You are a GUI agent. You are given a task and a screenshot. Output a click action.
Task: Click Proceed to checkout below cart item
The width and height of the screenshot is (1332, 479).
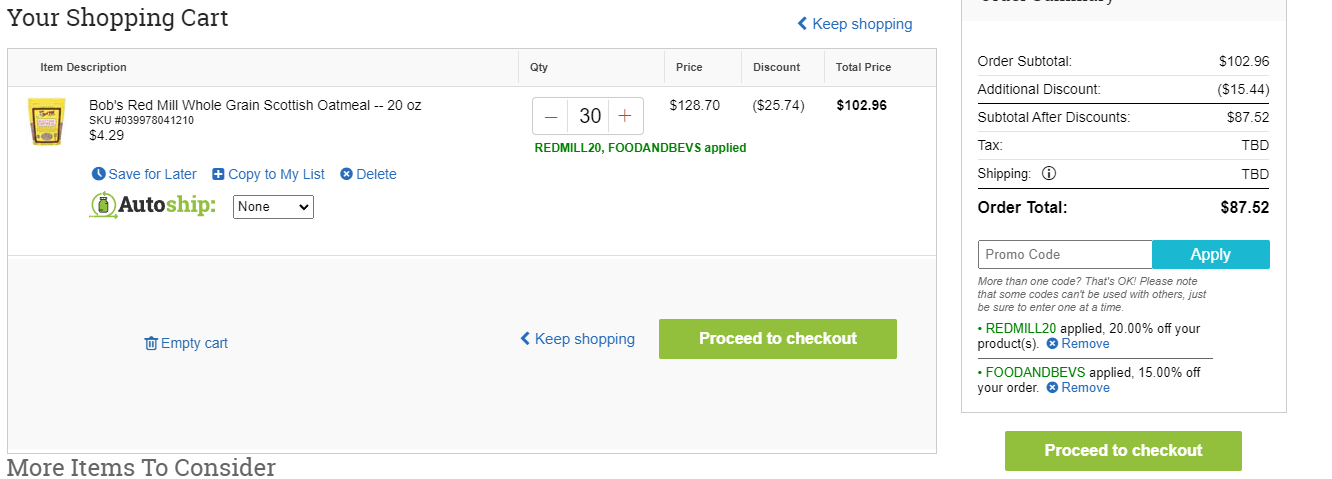click(778, 339)
